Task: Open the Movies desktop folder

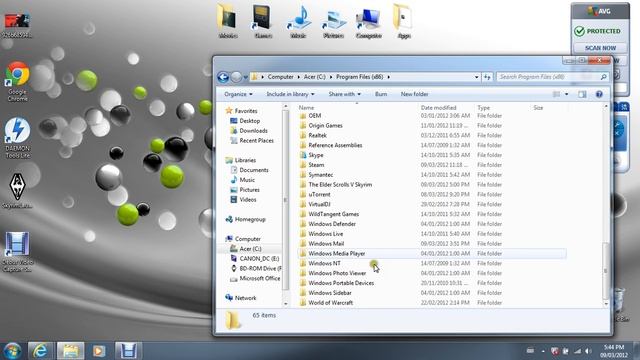Action: 228,22
